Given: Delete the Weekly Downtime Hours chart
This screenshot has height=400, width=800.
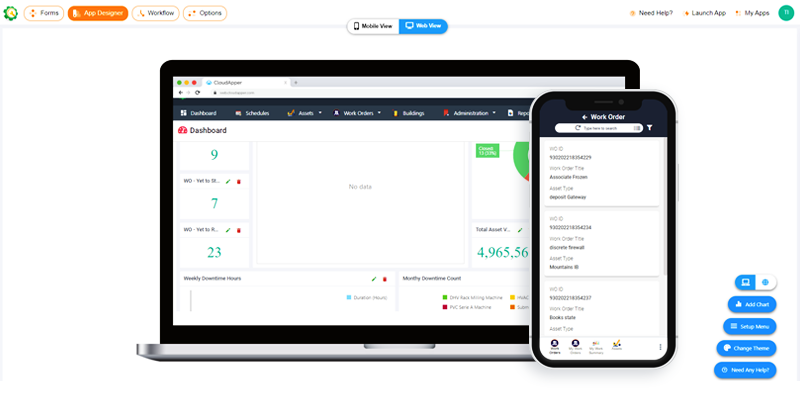Looking at the screenshot, I should point(385,278).
